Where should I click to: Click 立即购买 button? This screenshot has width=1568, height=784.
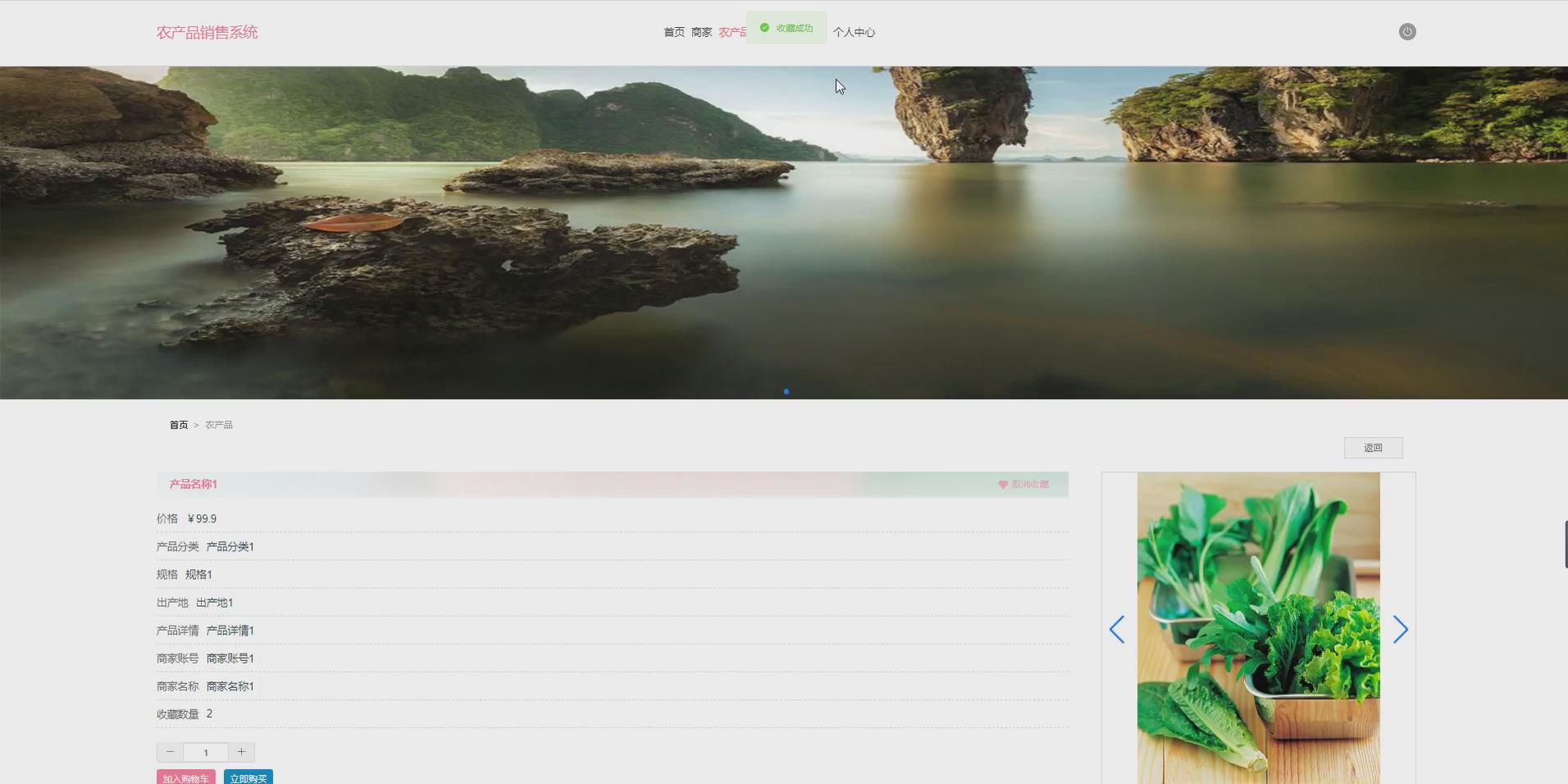[248, 777]
